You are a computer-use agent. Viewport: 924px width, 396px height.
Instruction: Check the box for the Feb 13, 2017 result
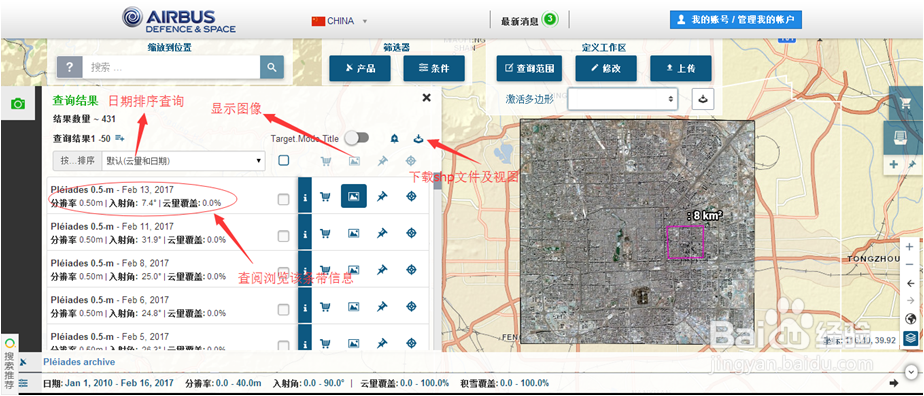[283, 199]
